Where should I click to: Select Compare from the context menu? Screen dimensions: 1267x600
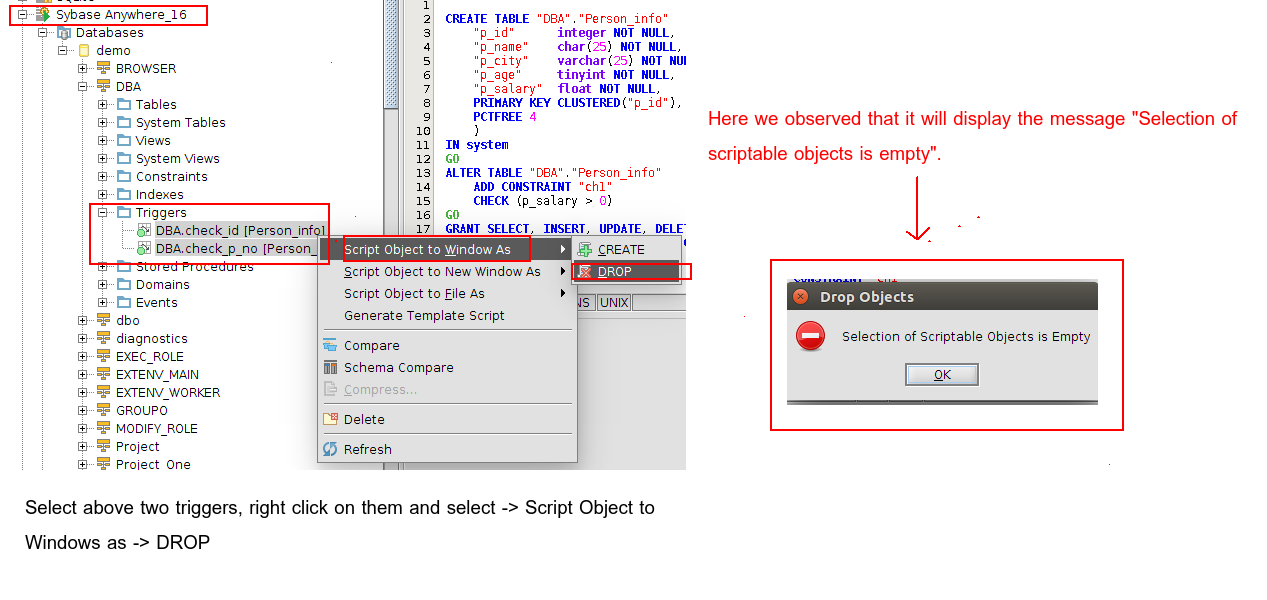[x=447, y=346]
